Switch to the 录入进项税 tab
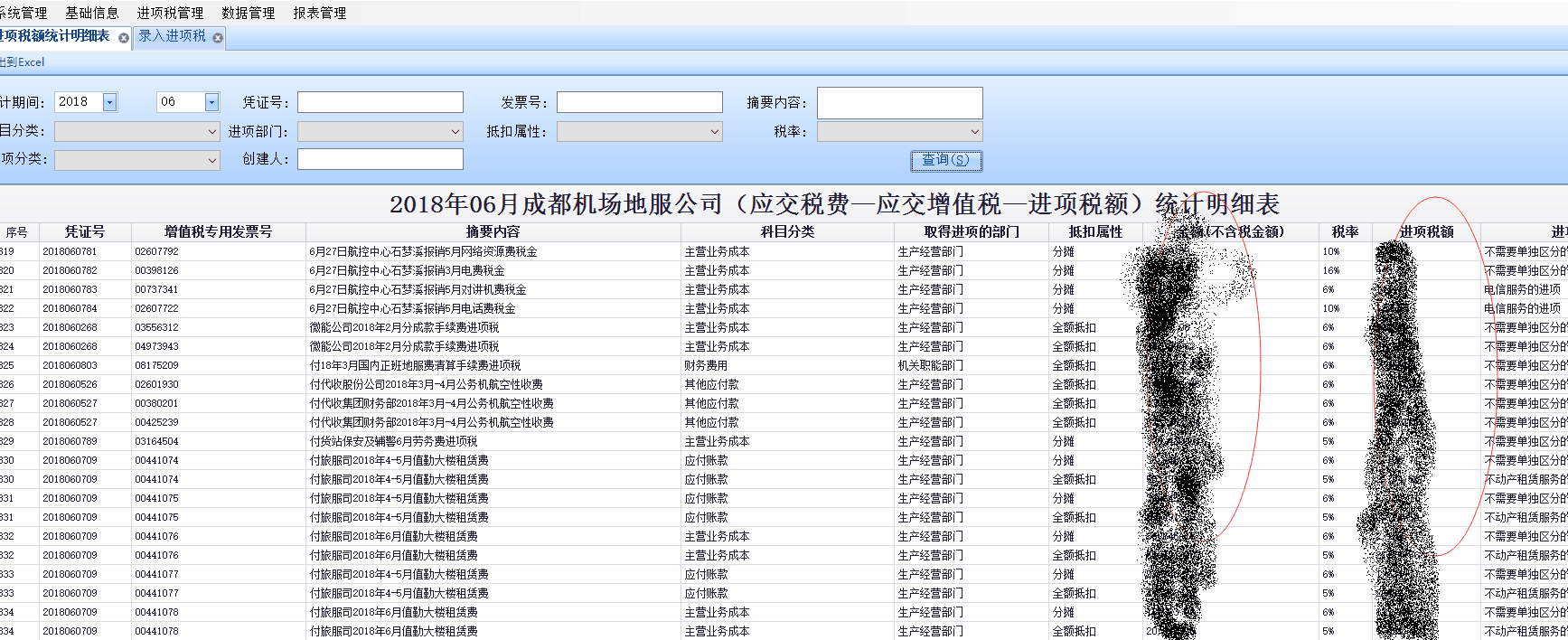The width and height of the screenshot is (1568, 640). point(172,36)
